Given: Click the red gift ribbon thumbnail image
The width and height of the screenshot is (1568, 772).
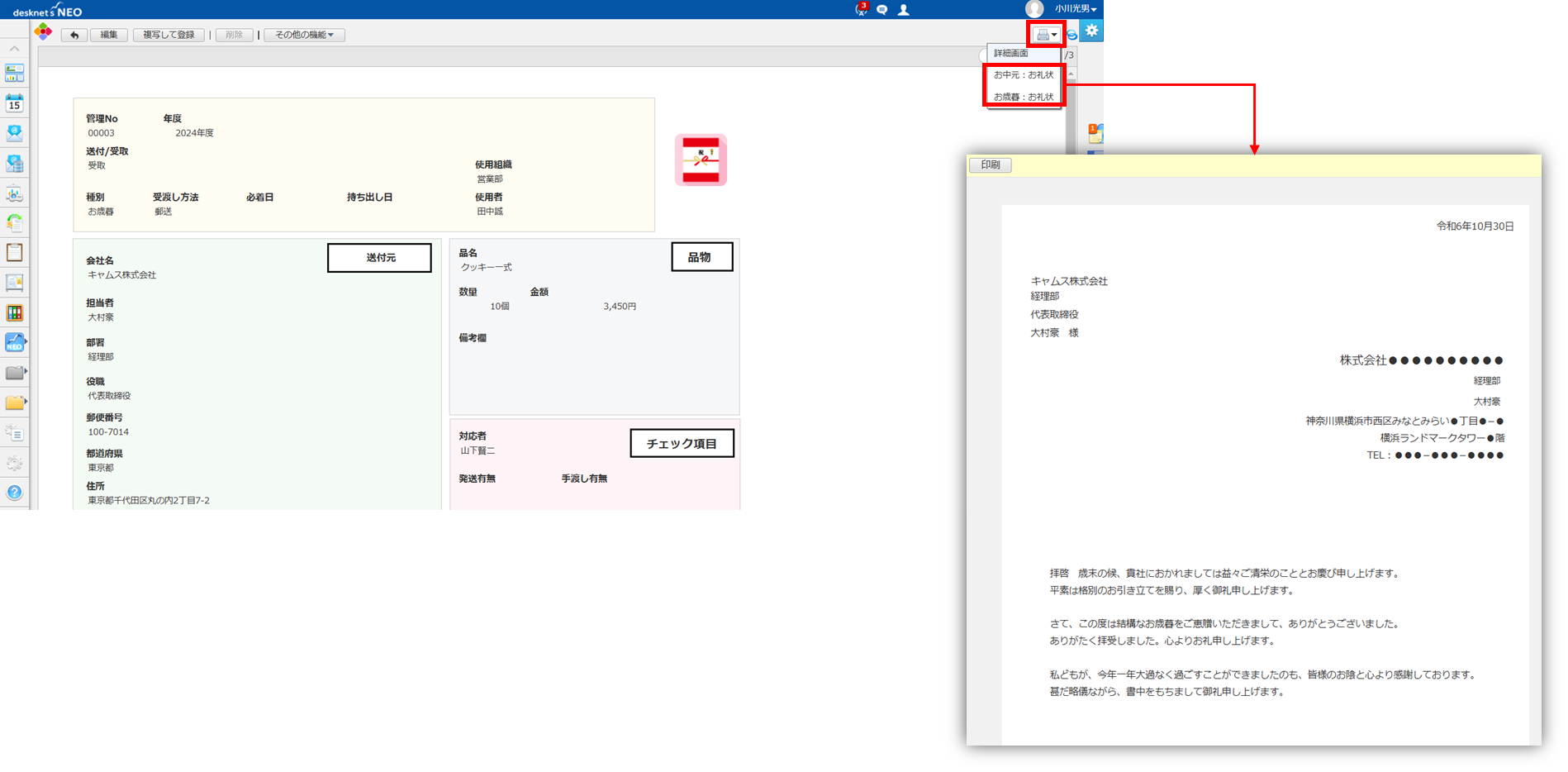Looking at the screenshot, I should point(701,160).
